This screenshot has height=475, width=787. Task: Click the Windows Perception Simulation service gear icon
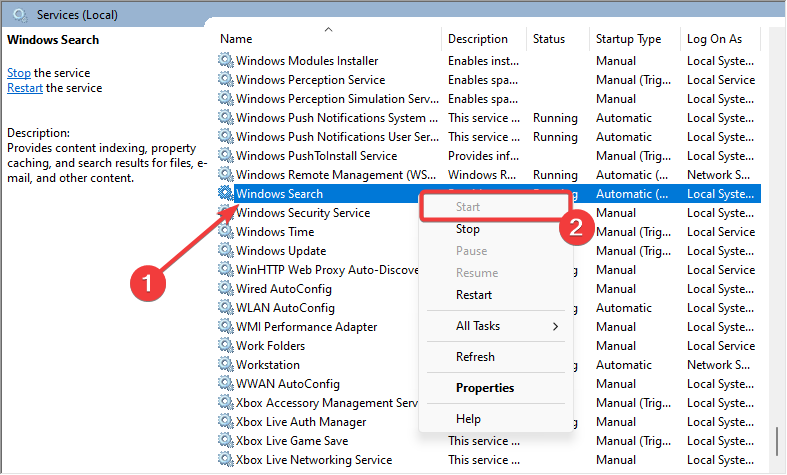225,98
